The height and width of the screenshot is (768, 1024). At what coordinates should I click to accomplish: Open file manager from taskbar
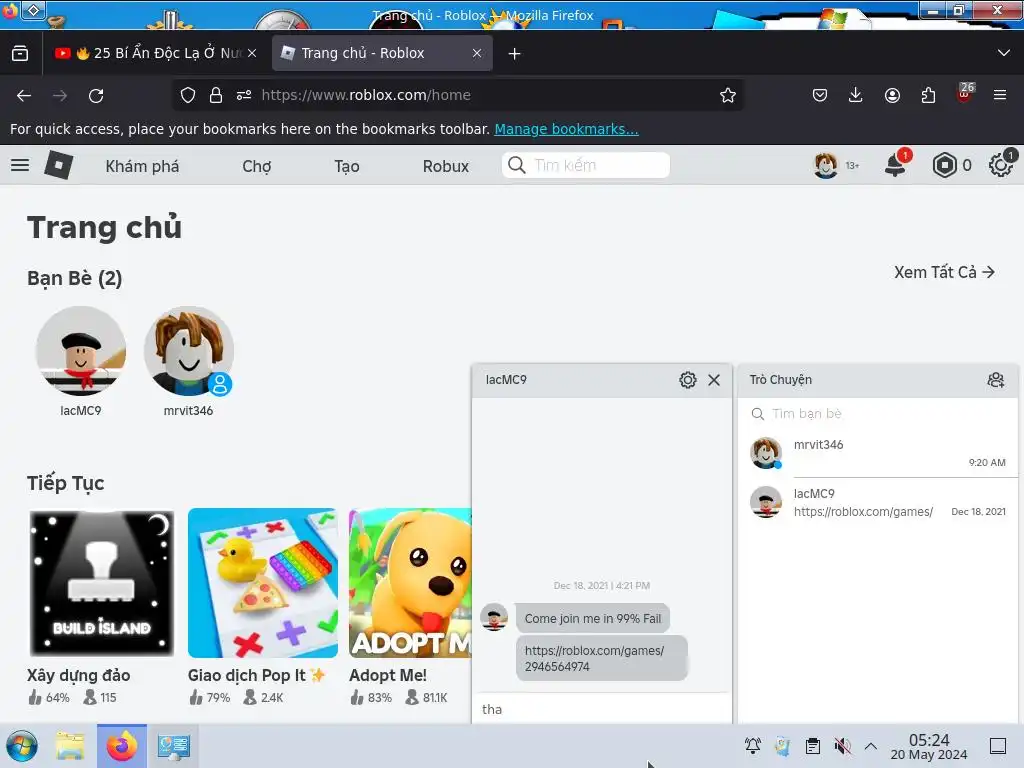tap(70, 746)
